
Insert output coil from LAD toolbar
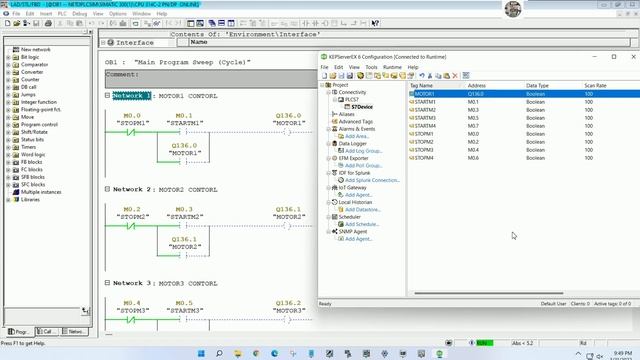pyautogui.click(x=325, y=23)
